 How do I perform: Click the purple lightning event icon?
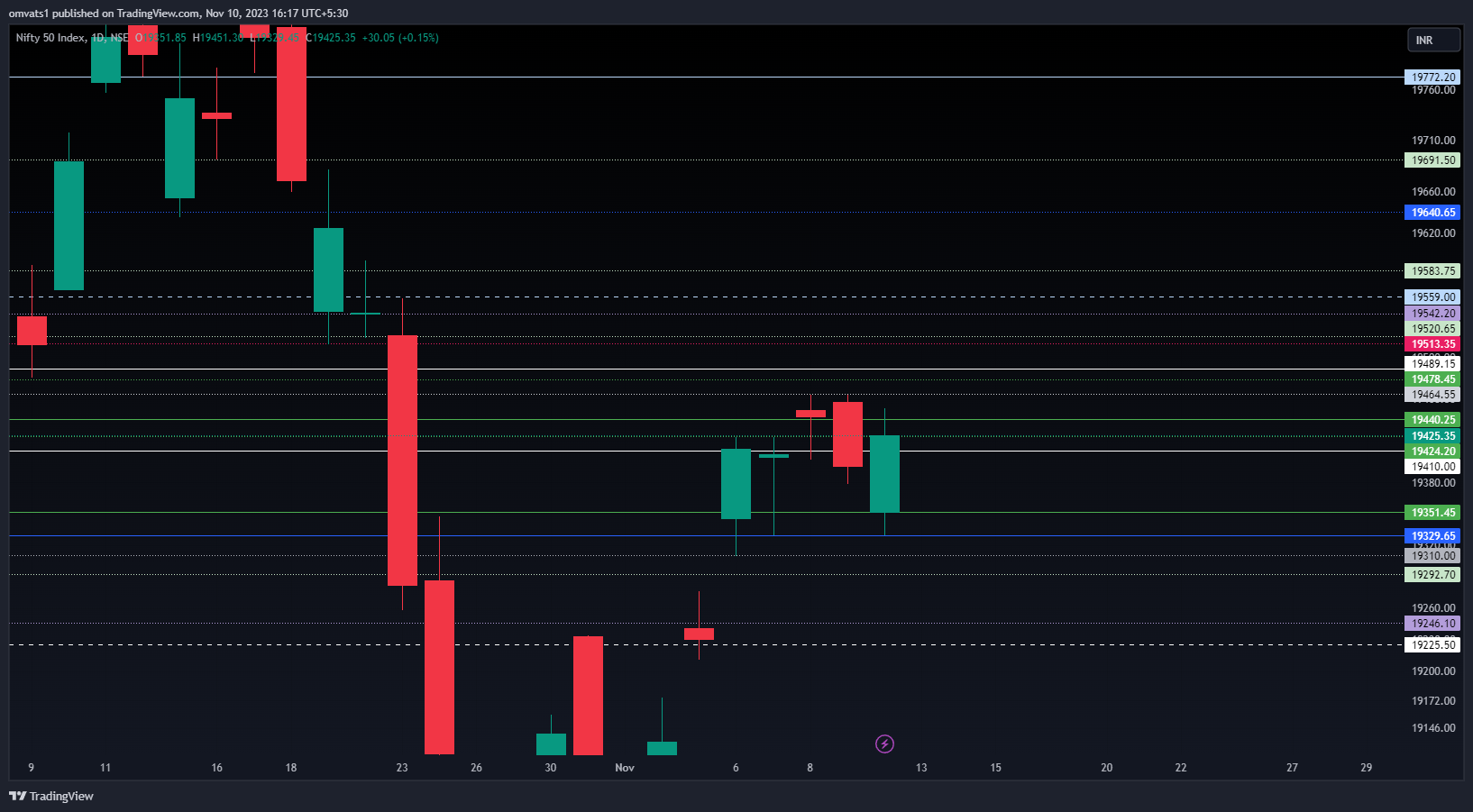884,744
